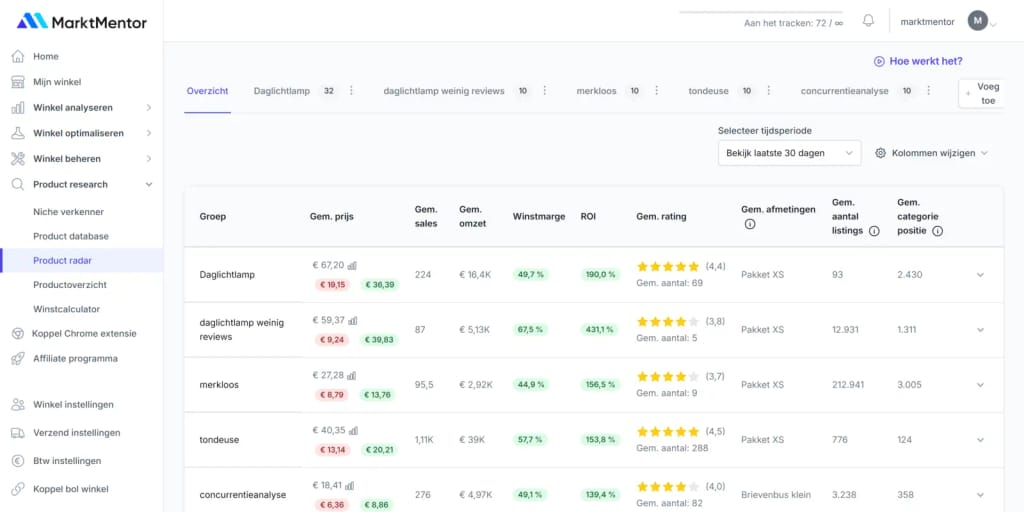Screen dimensions: 1024x512
Task: Click info icon next to Gem. aantal listings
Action: [x=874, y=231]
